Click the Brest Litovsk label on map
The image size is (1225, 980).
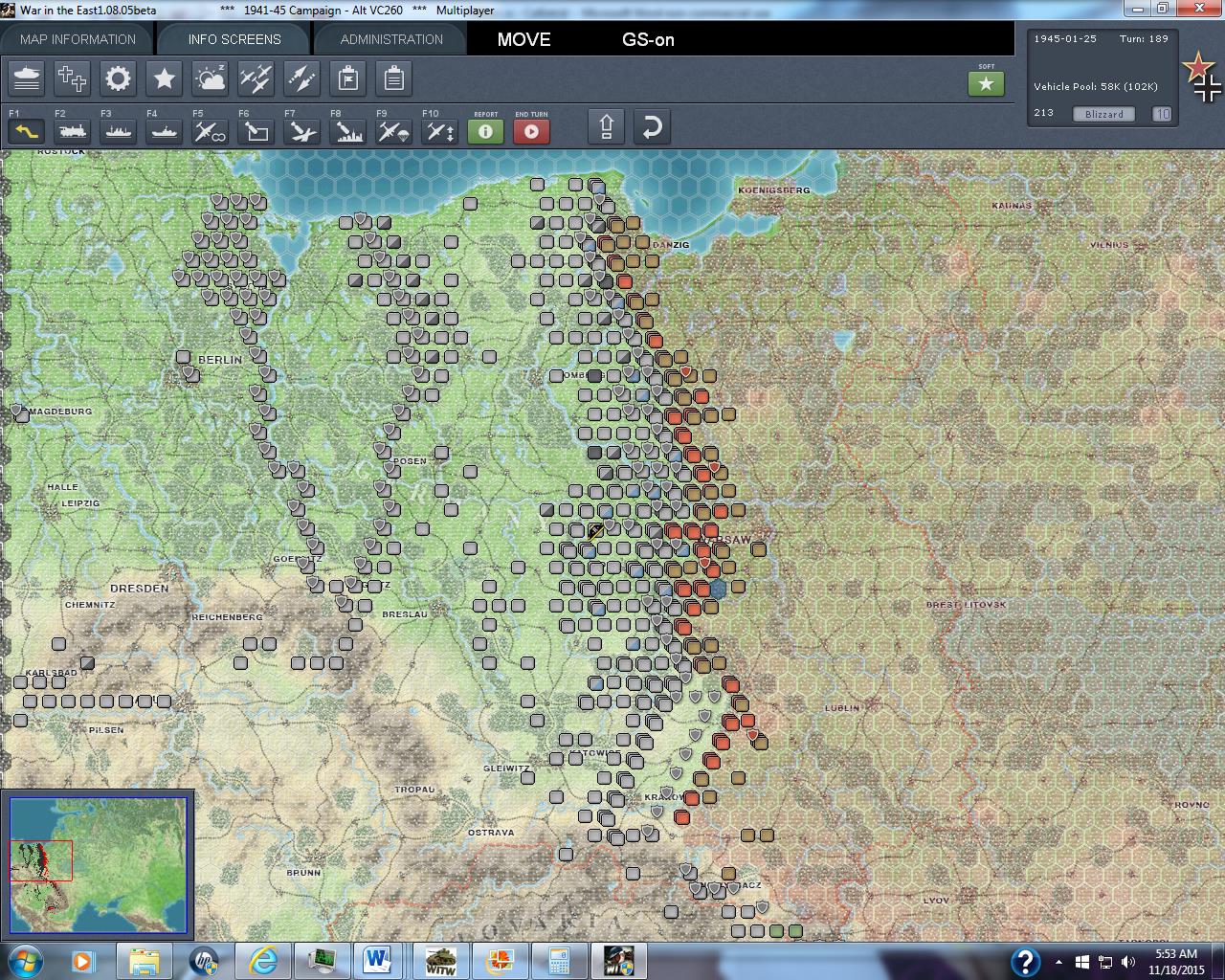[966, 605]
